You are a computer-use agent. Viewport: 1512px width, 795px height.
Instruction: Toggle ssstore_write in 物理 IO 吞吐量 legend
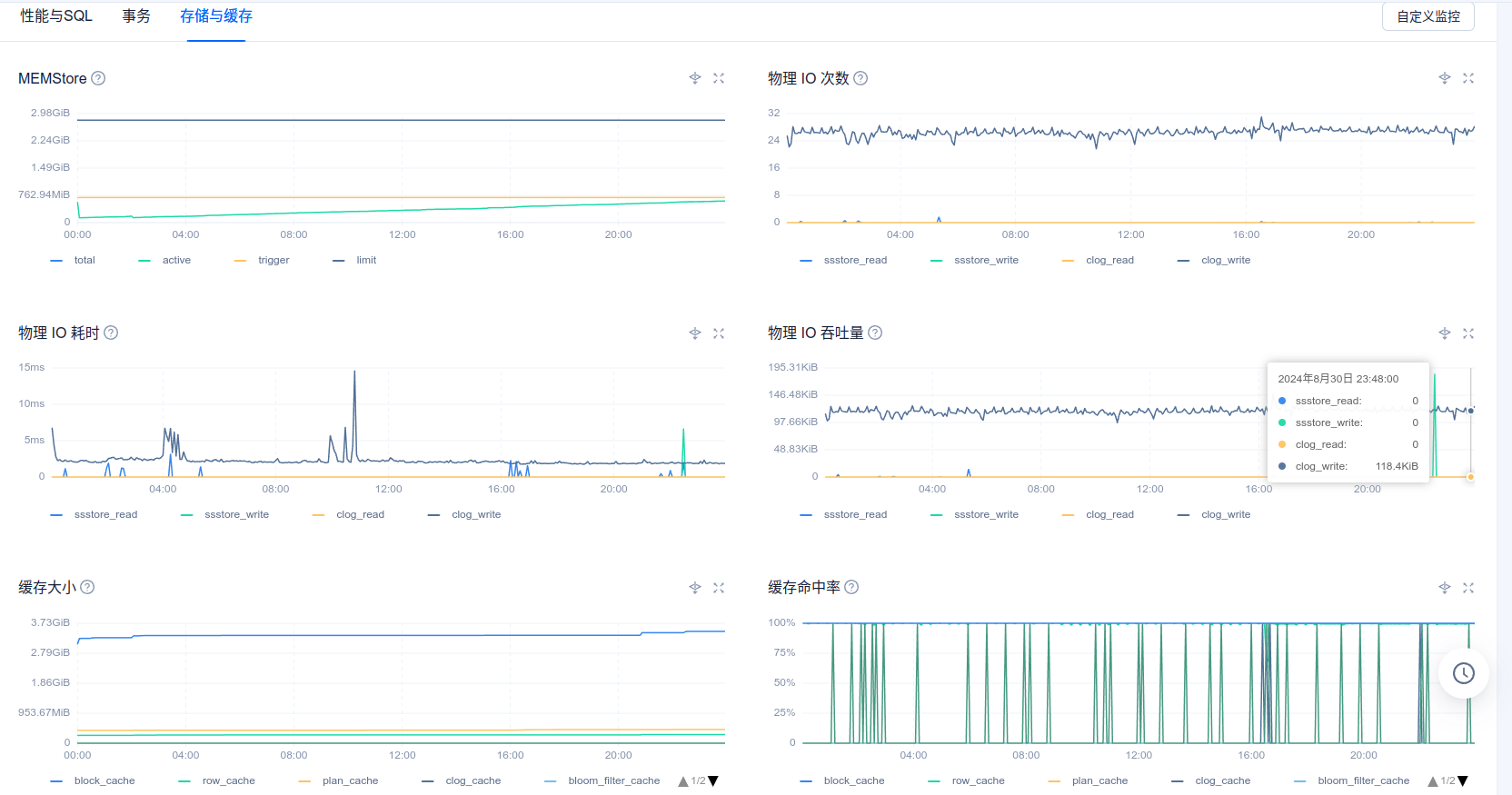(974, 514)
